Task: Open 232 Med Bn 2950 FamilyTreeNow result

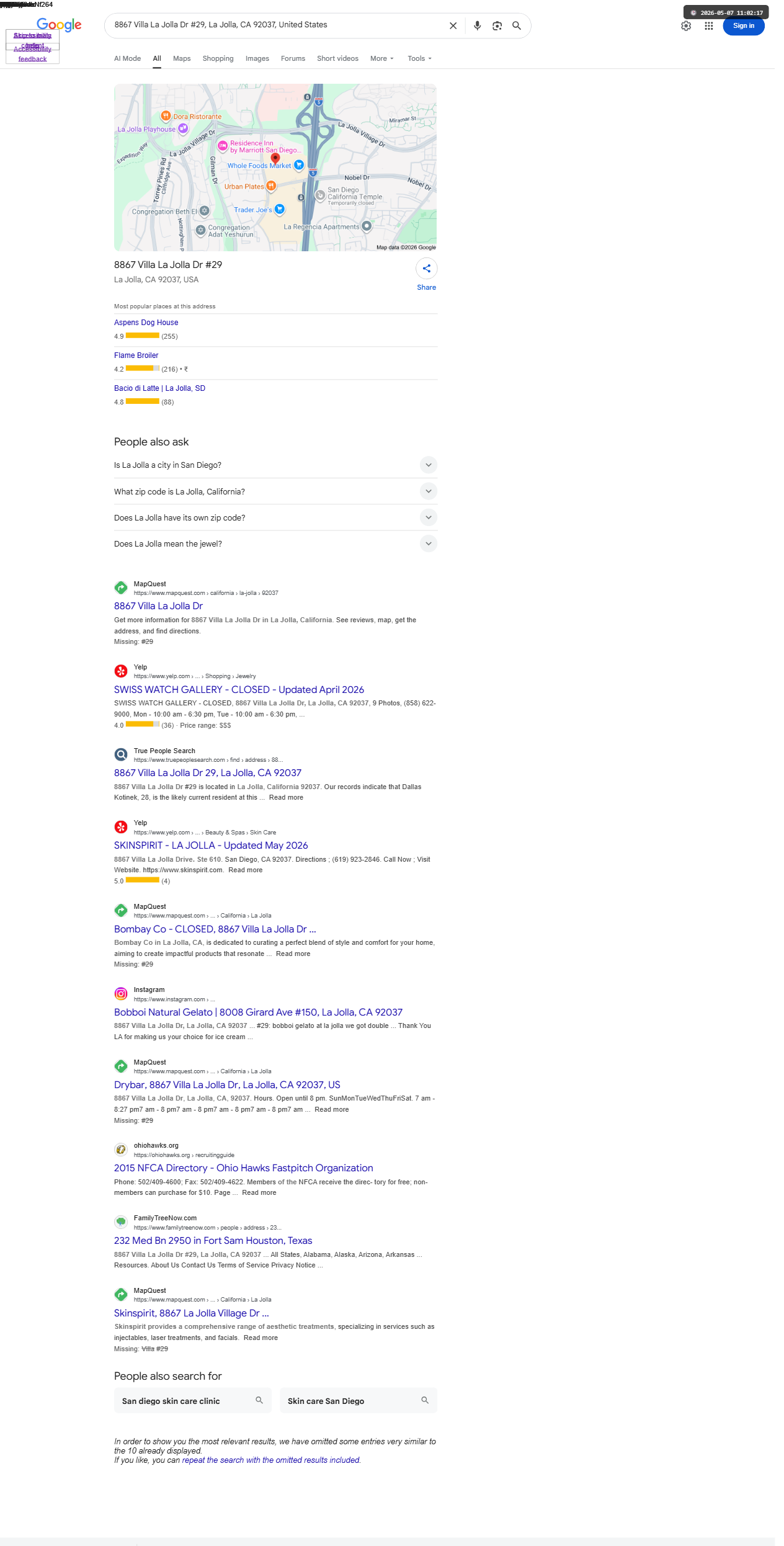Action: (x=213, y=1241)
